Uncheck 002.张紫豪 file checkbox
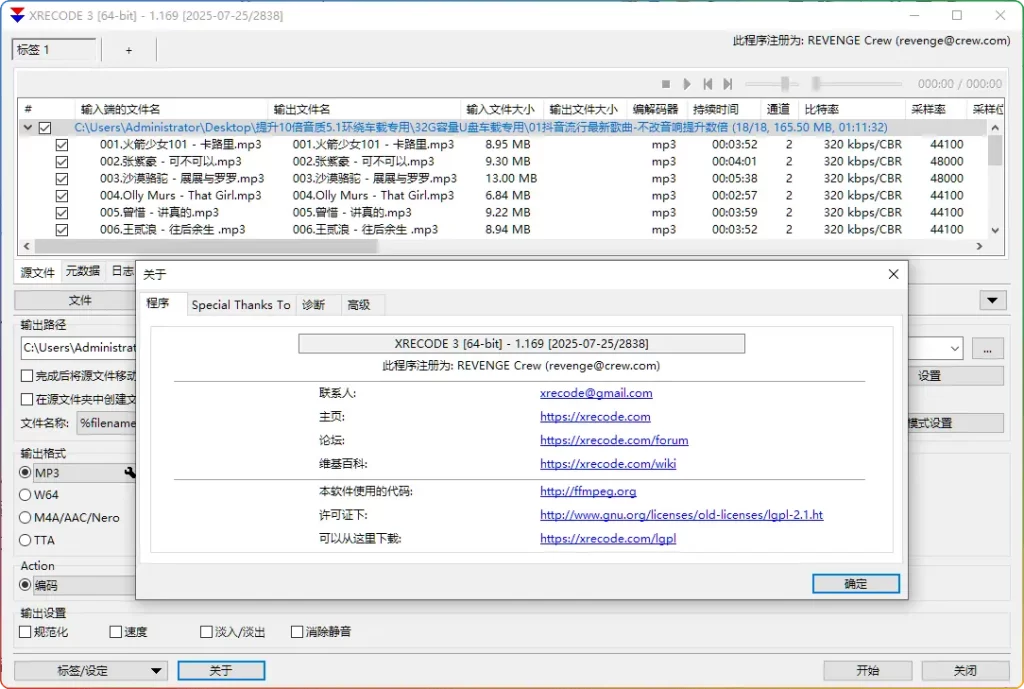Viewport: 1024px width, 689px height. click(61, 161)
